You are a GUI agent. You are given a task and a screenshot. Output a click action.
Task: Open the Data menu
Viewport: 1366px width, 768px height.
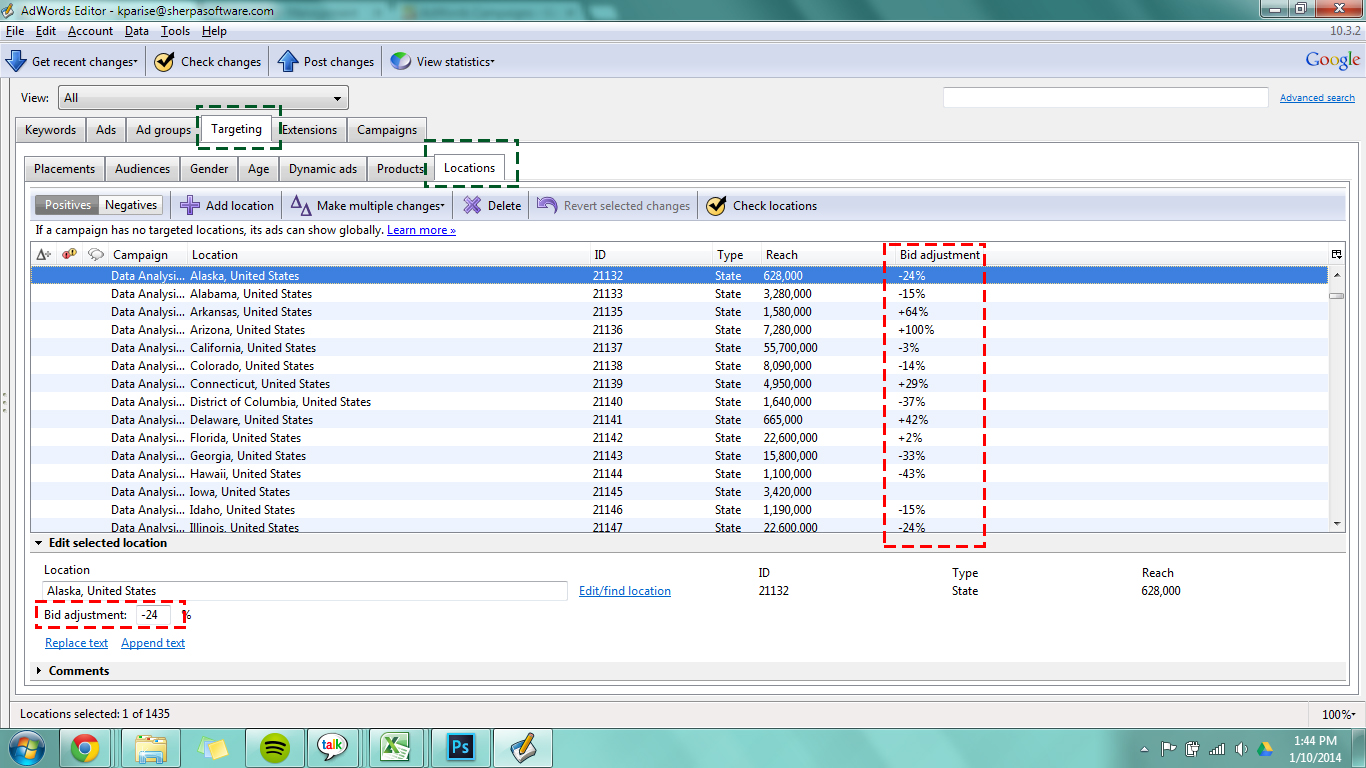point(137,31)
